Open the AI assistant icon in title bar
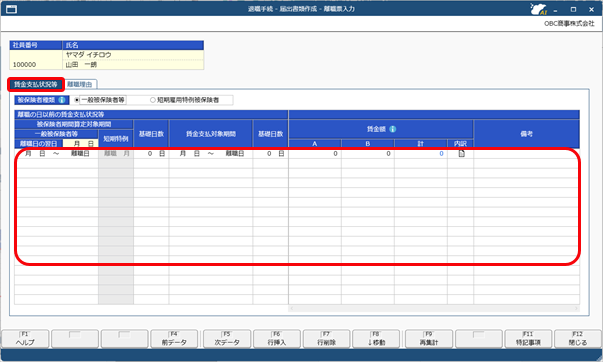 538,9
